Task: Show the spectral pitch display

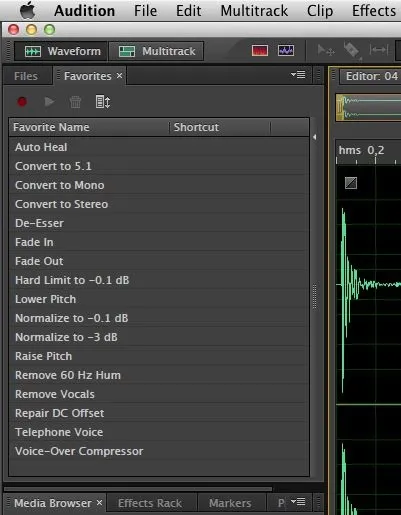Action: click(x=286, y=51)
